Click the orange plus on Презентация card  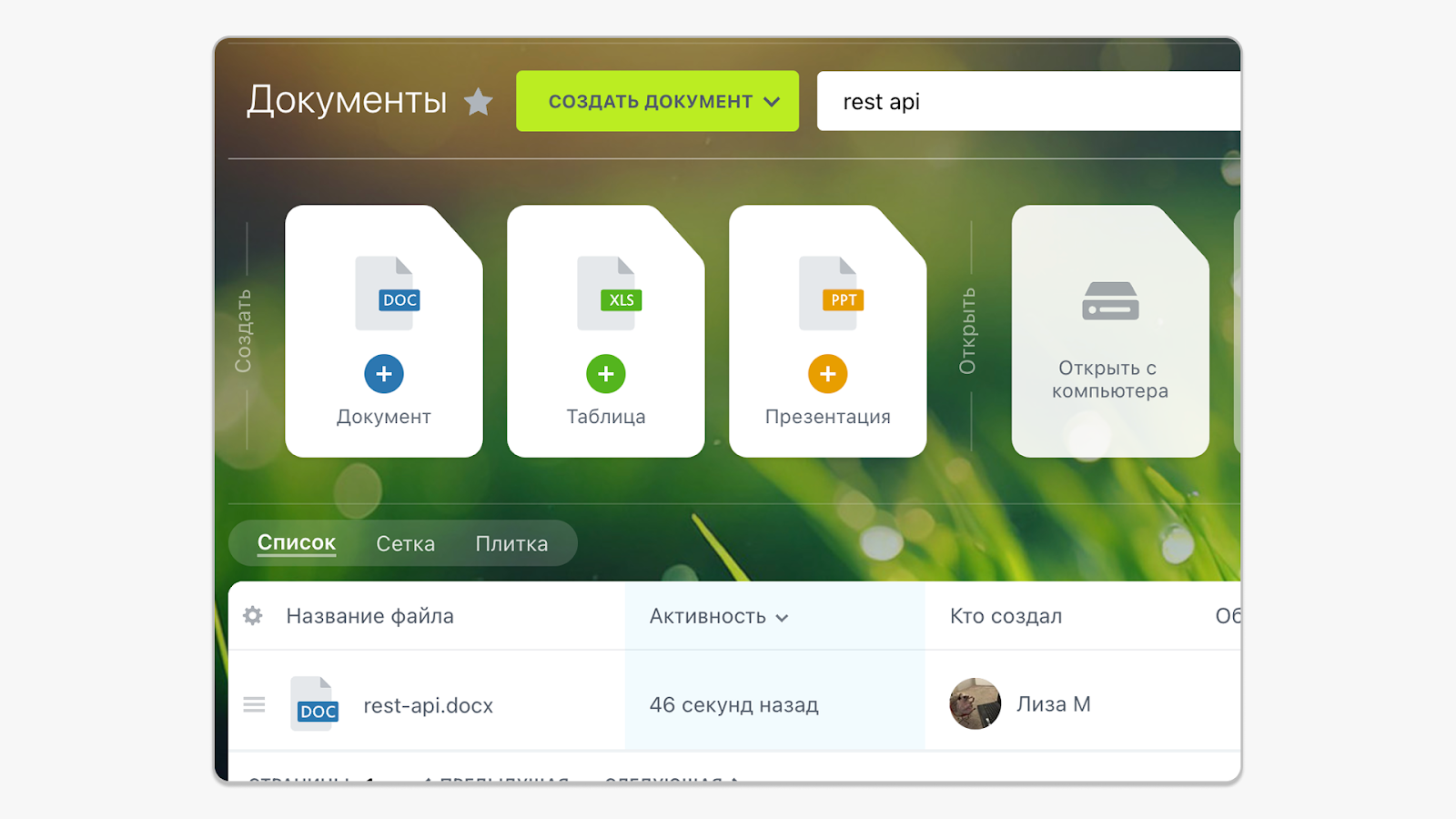point(828,374)
